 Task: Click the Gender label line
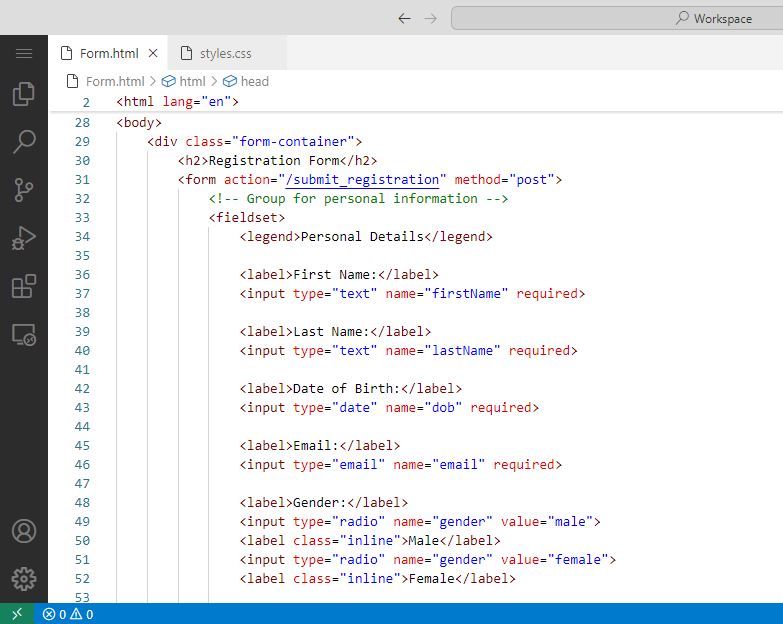point(324,503)
